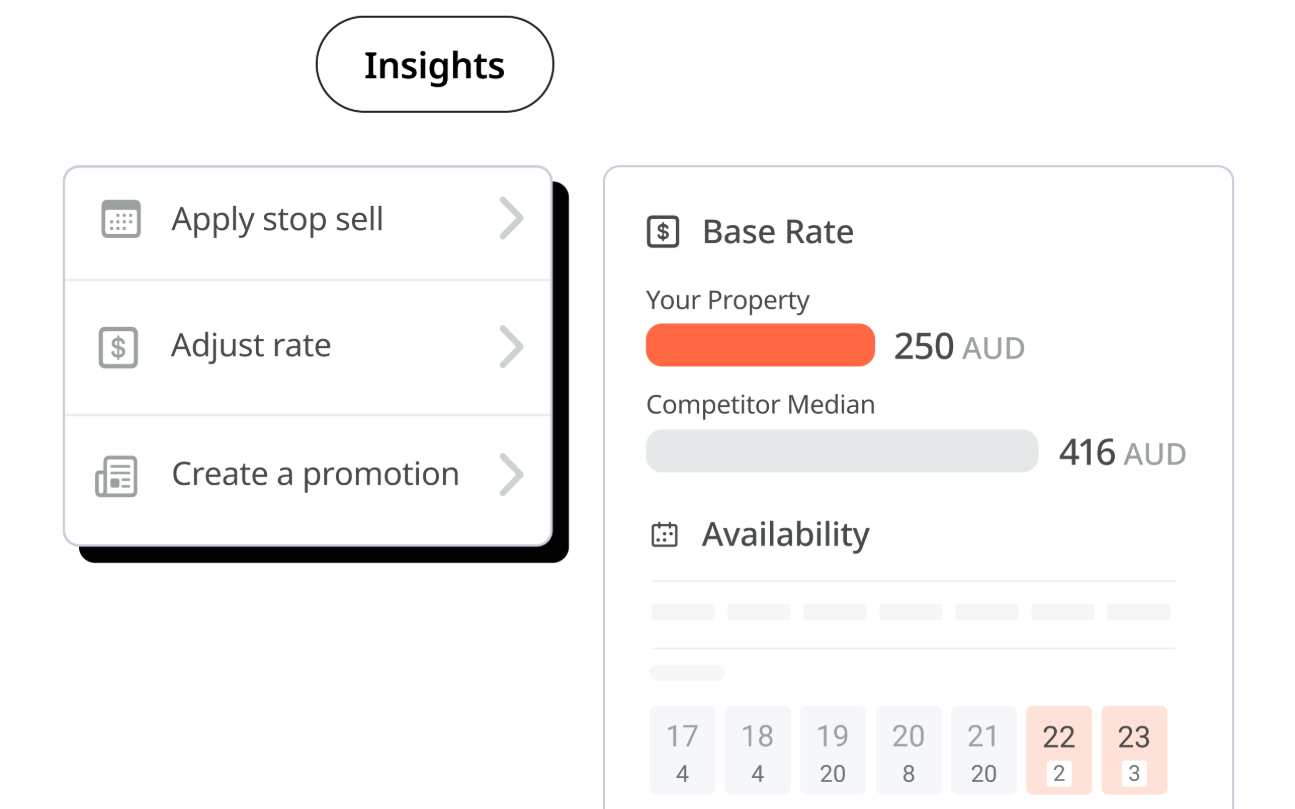The height and width of the screenshot is (809, 1295).
Task: Click highlighted date 23 in the calendar
Action: coord(1134,751)
